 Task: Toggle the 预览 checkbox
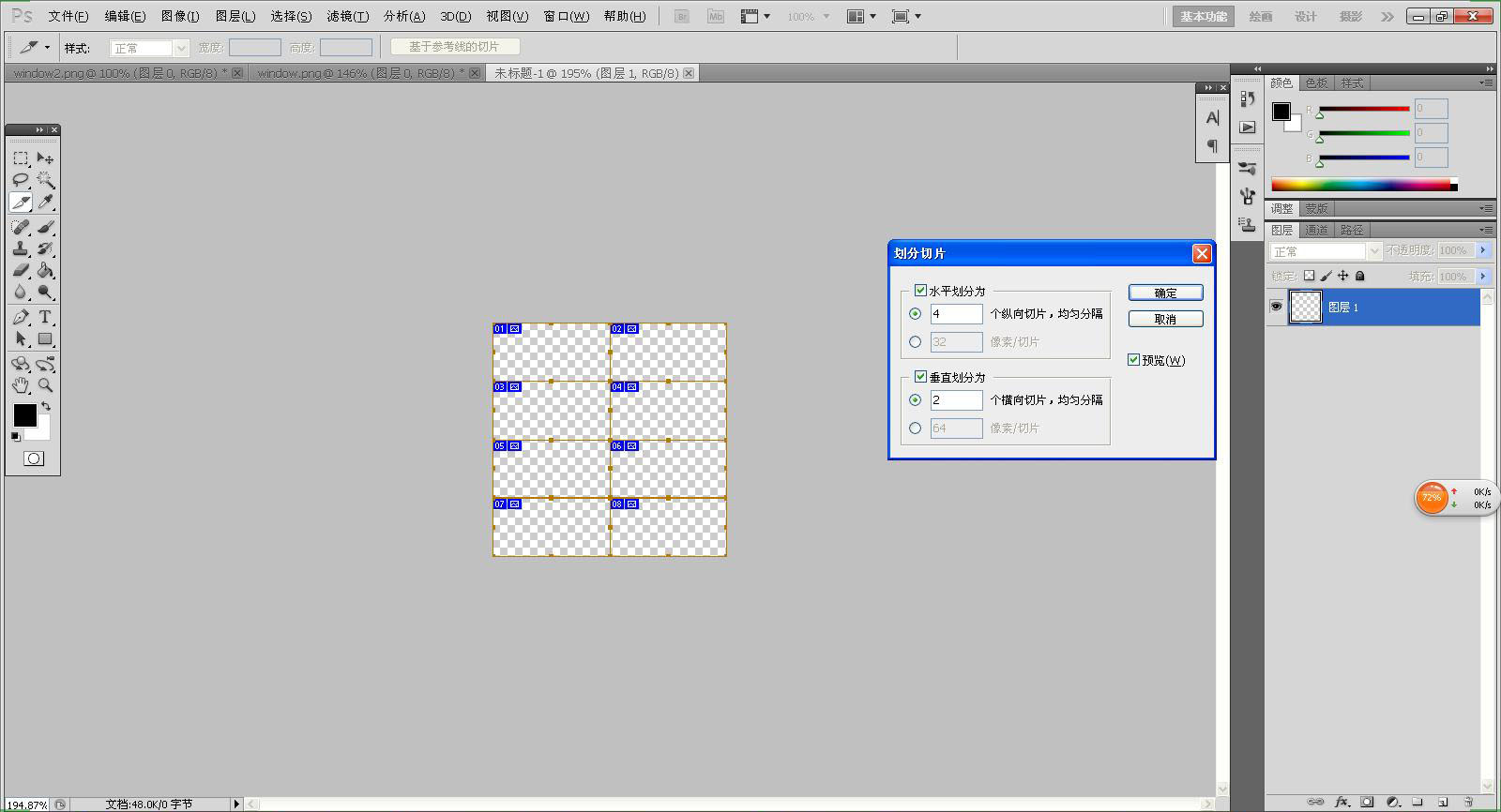(x=1133, y=360)
